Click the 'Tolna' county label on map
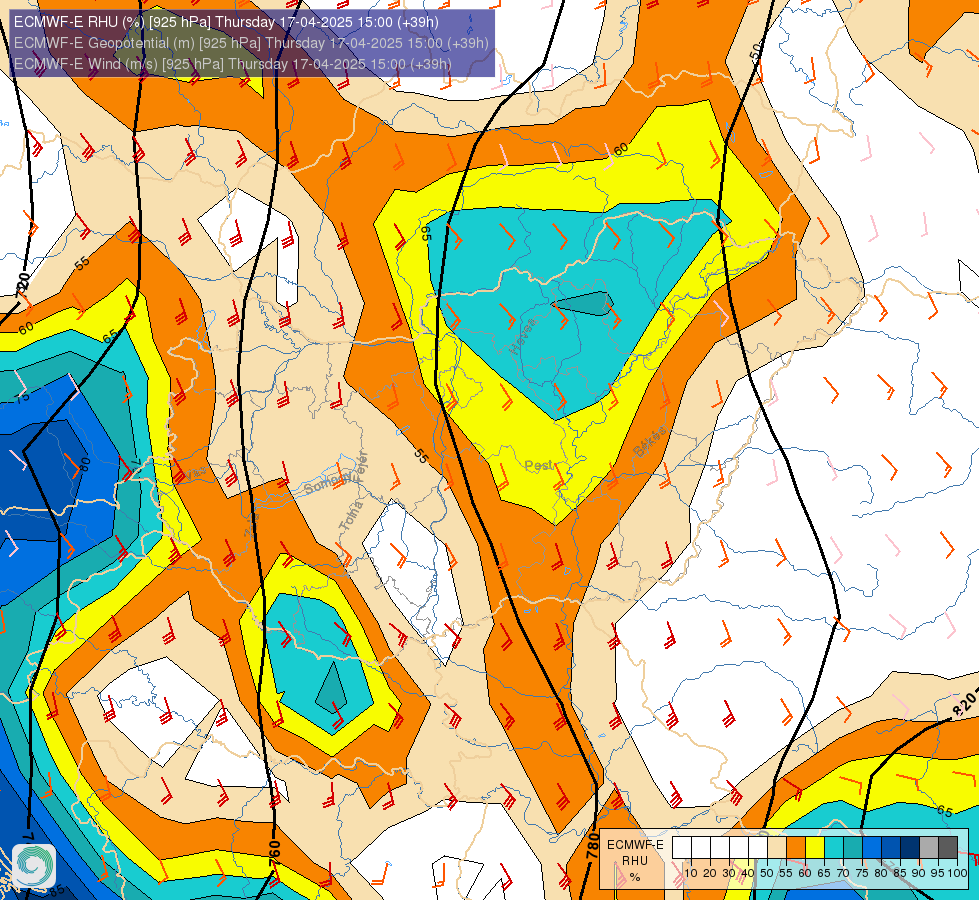 point(351,517)
